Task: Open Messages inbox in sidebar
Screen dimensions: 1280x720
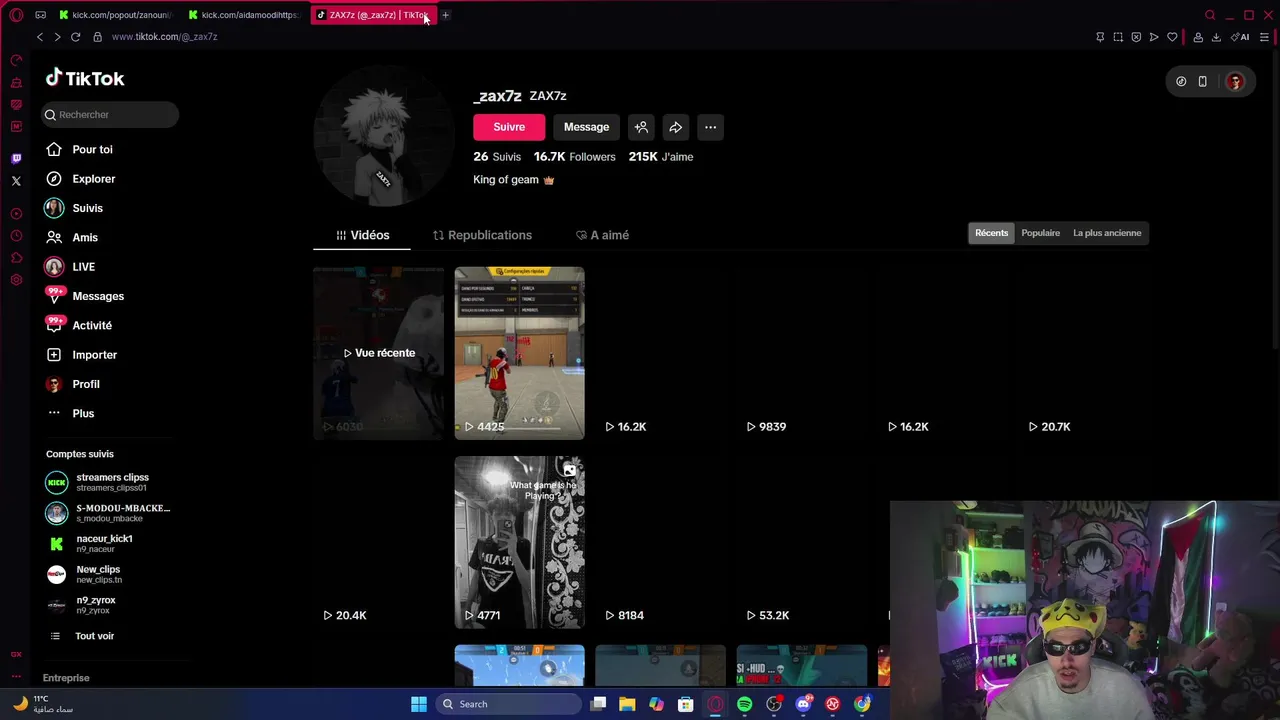Action: click(98, 296)
